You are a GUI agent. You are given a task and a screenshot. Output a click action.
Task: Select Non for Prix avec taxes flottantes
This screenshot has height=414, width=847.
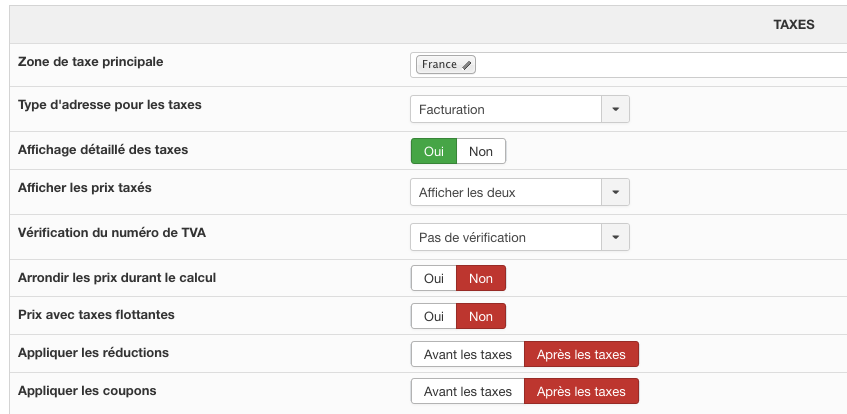point(481,317)
